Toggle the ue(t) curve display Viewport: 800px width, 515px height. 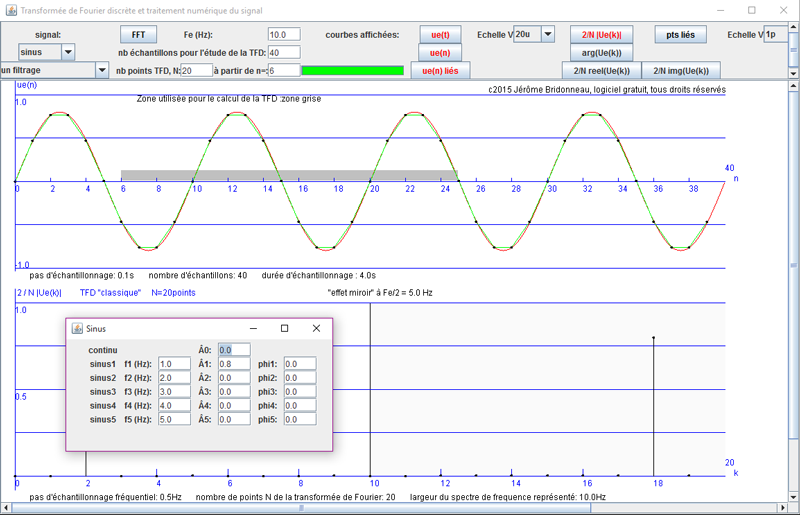(439, 35)
